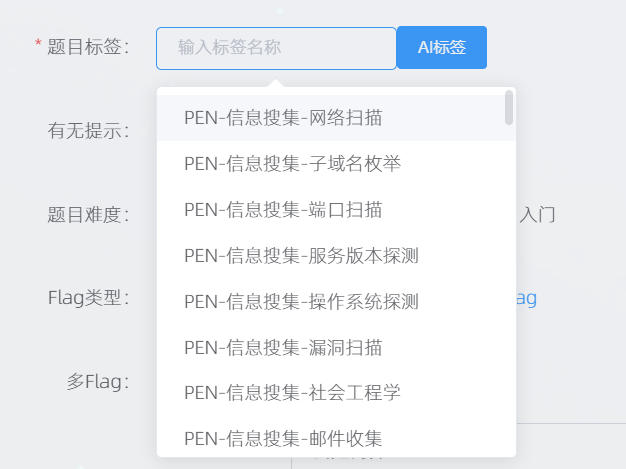This screenshot has height=469, width=626.
Task: Click the red required asterisk beside 题目标签
Action: pyautogui.click(x=39, y=46)
